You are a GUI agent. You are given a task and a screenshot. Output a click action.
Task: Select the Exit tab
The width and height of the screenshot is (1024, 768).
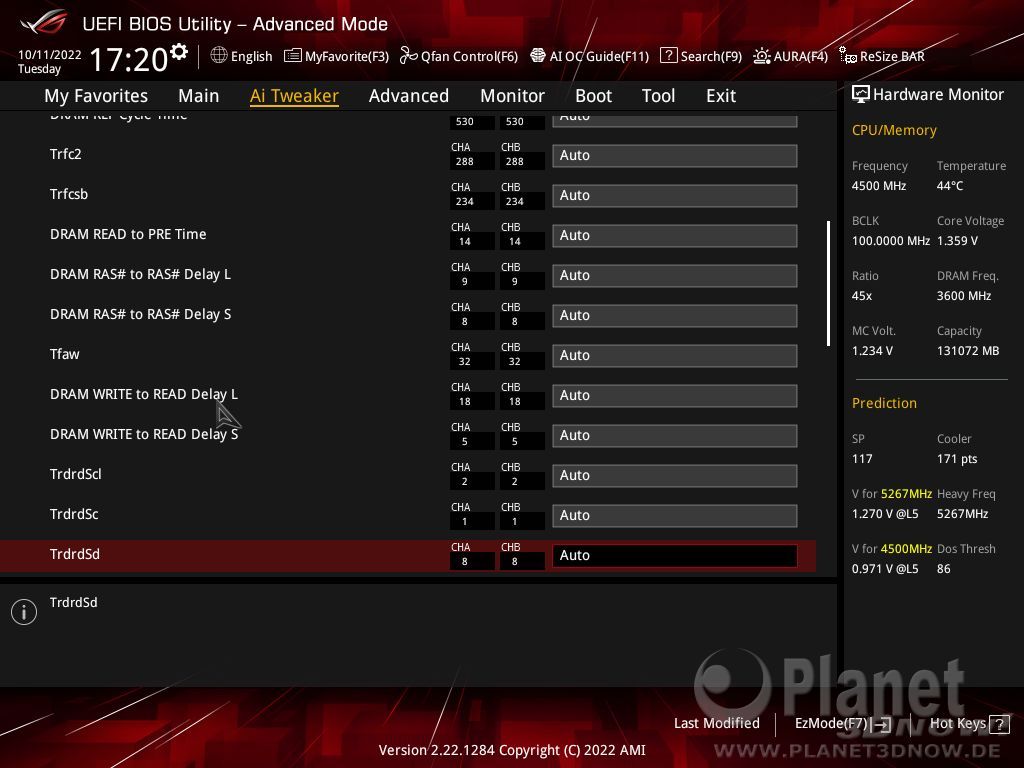coord(721,96)
